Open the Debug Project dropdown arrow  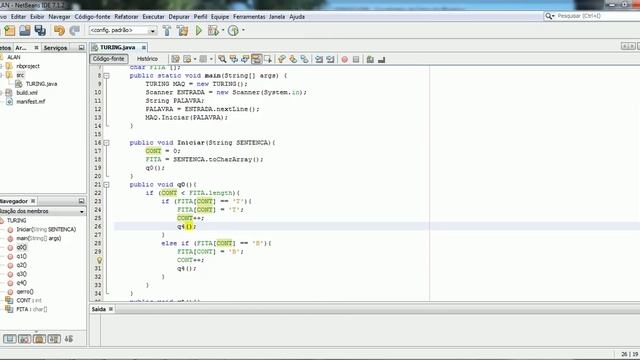point(223,30)
